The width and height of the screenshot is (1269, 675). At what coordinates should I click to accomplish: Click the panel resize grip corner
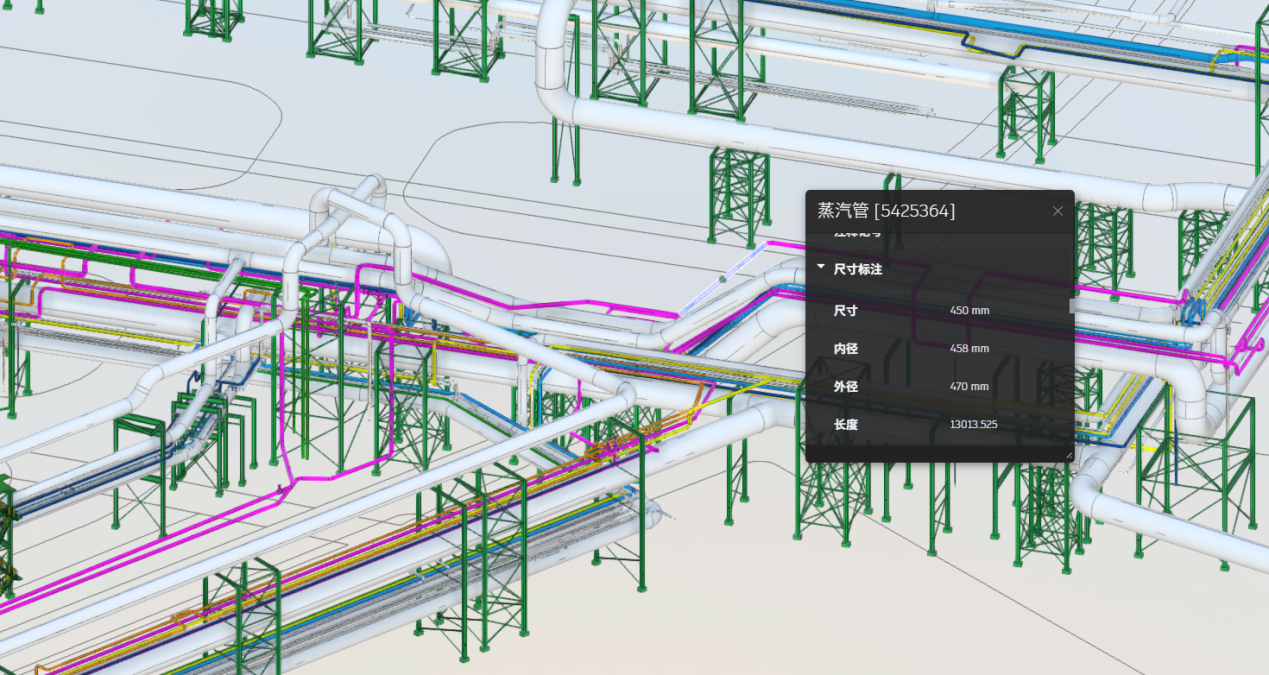1069,456
